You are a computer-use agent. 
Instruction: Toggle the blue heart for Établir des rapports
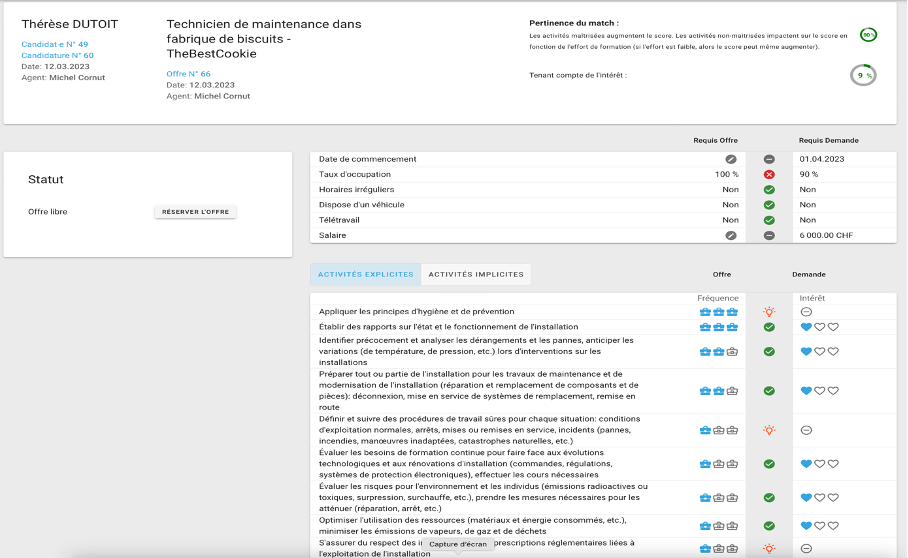point(806,327)
